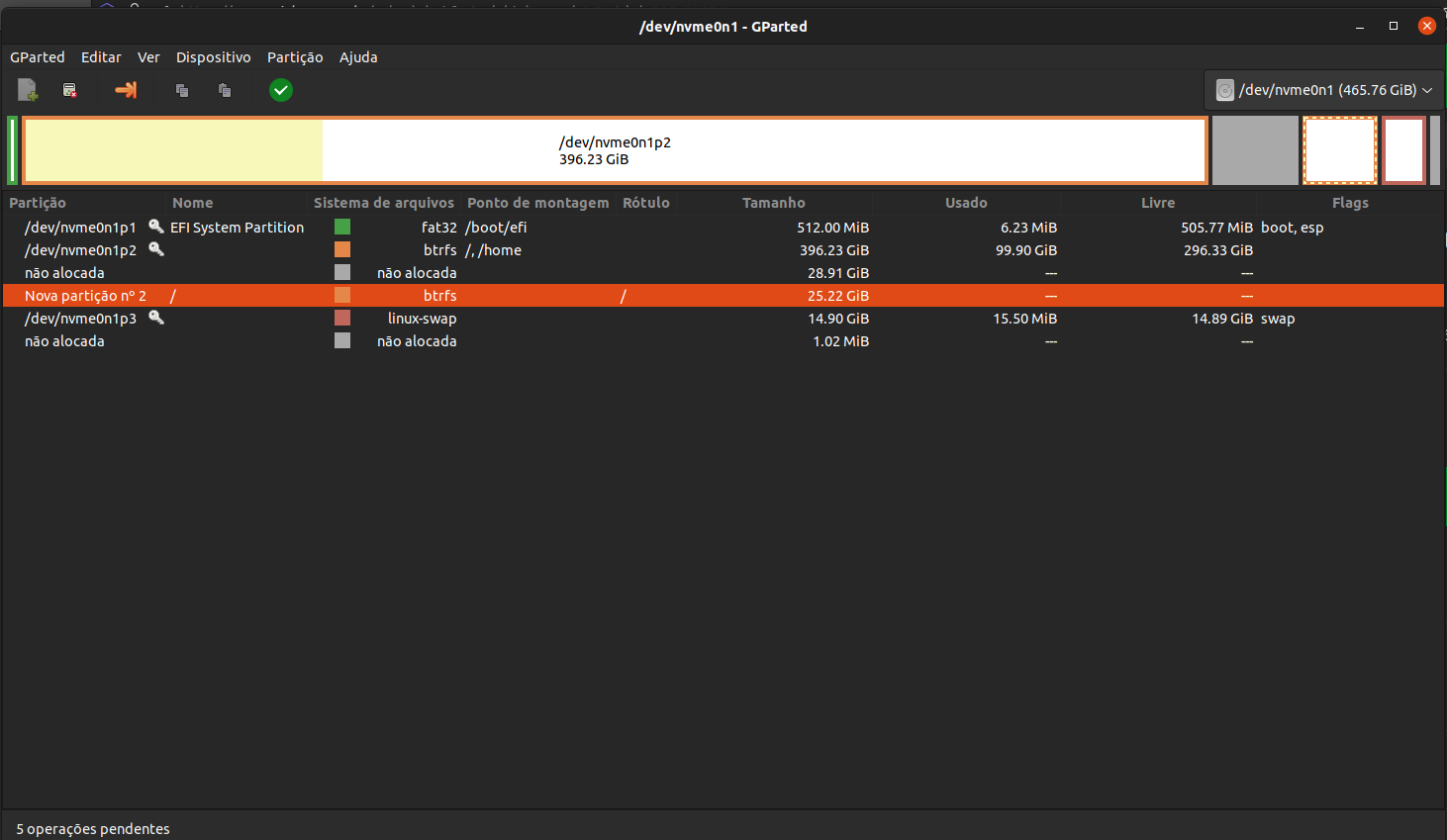Click the Livre column header
The image size is (1447, 840).
[x=1158, y=203]
